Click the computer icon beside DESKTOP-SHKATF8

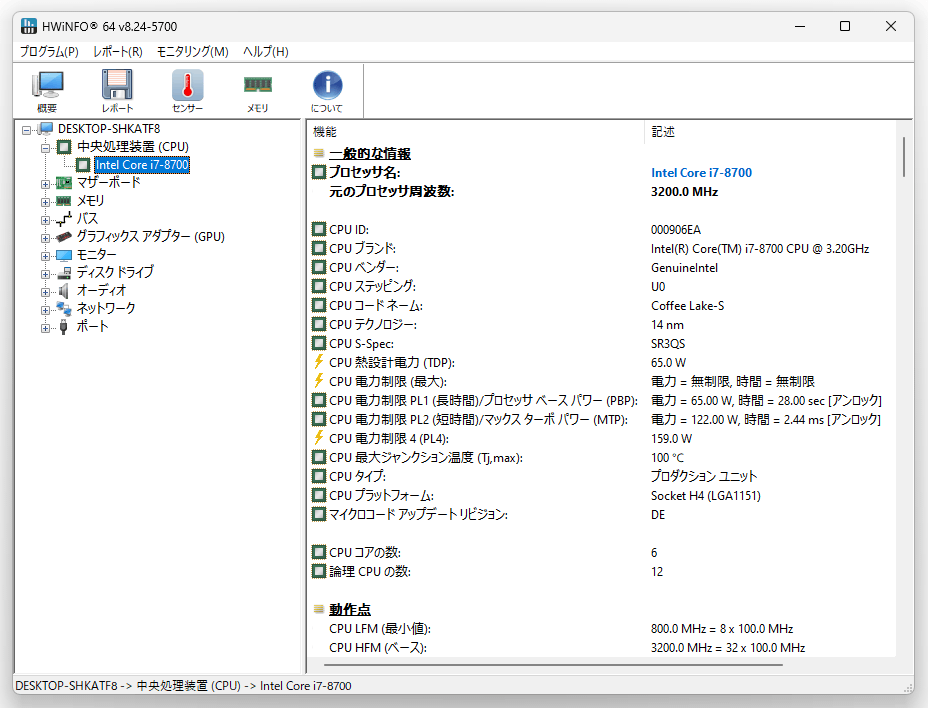tap(46, 129)
